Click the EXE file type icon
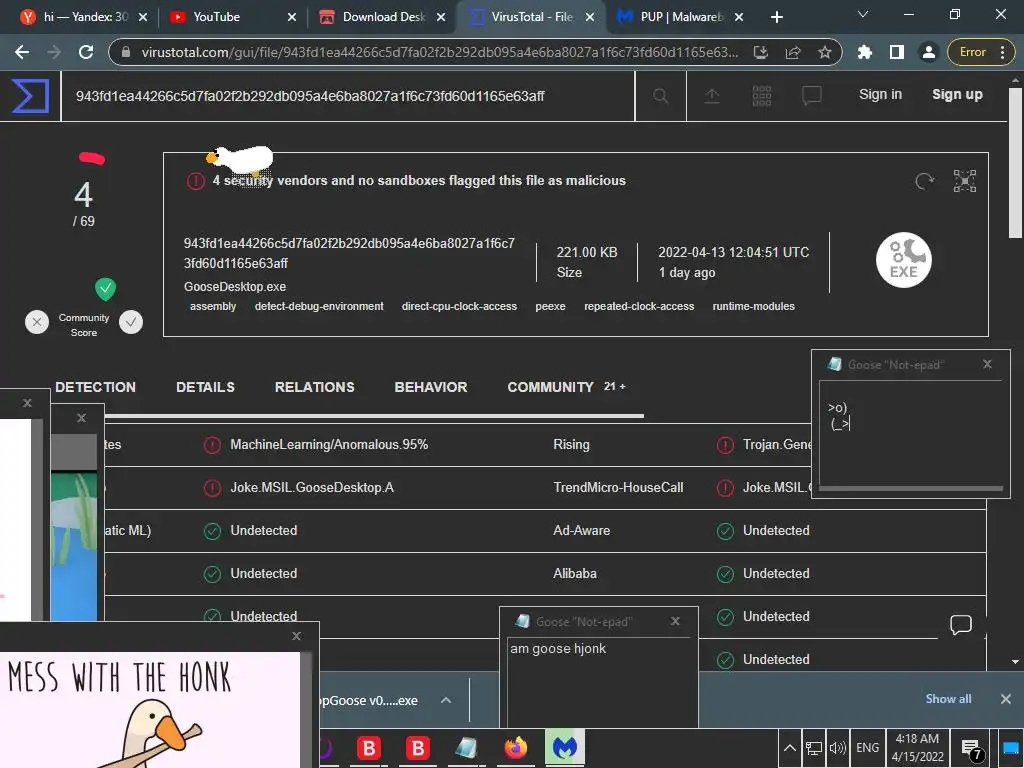 point(903,260)
